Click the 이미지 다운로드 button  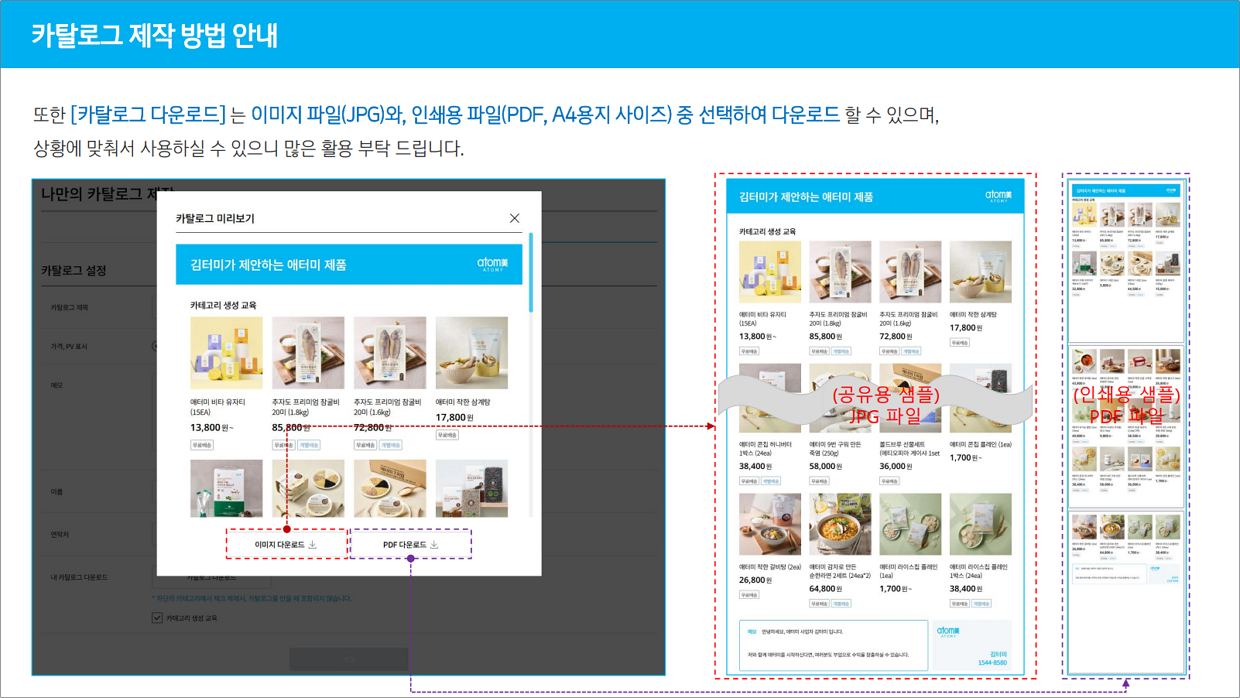[286, 545]
